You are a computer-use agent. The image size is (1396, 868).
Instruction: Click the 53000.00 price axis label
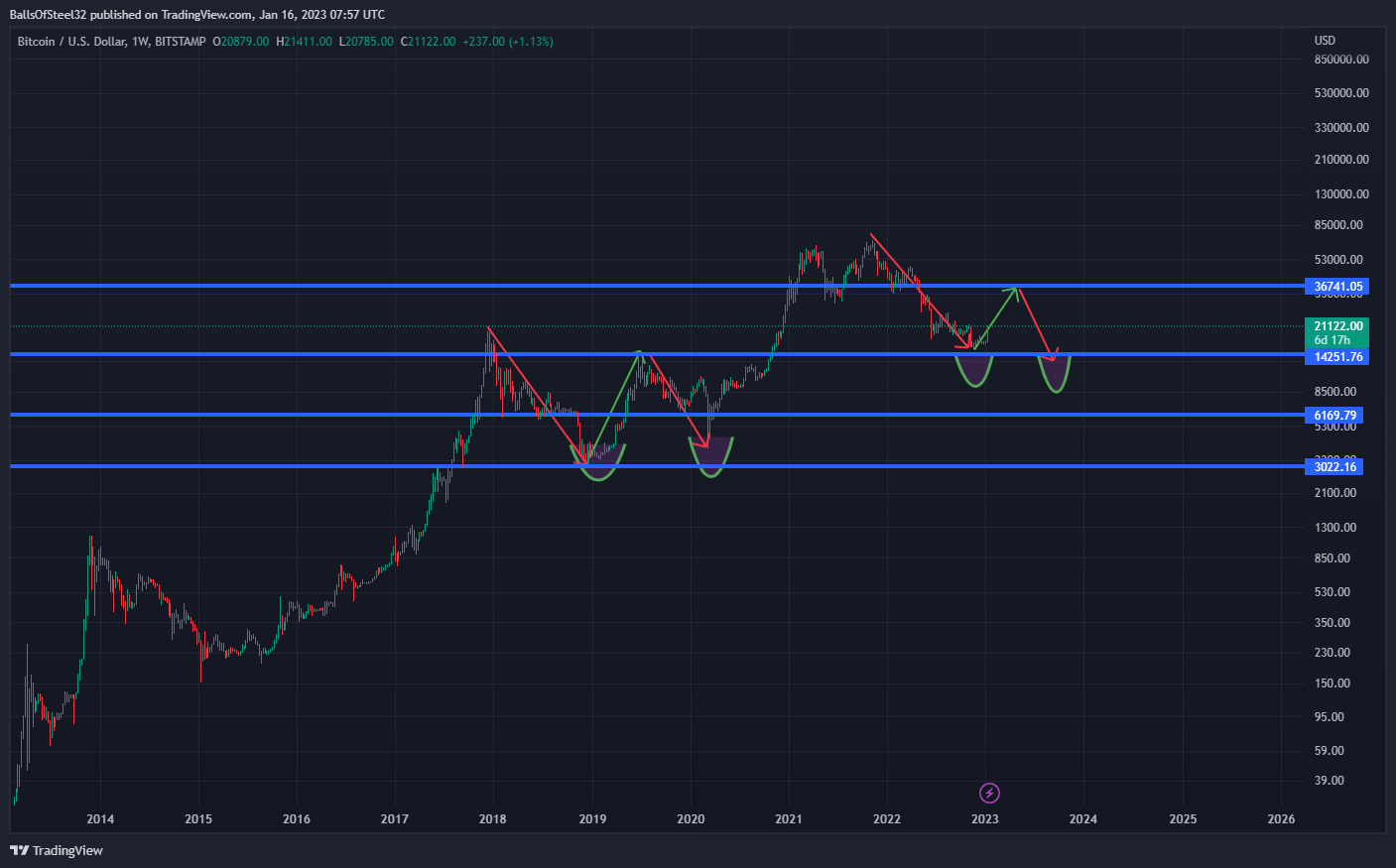pos(1338,260)
